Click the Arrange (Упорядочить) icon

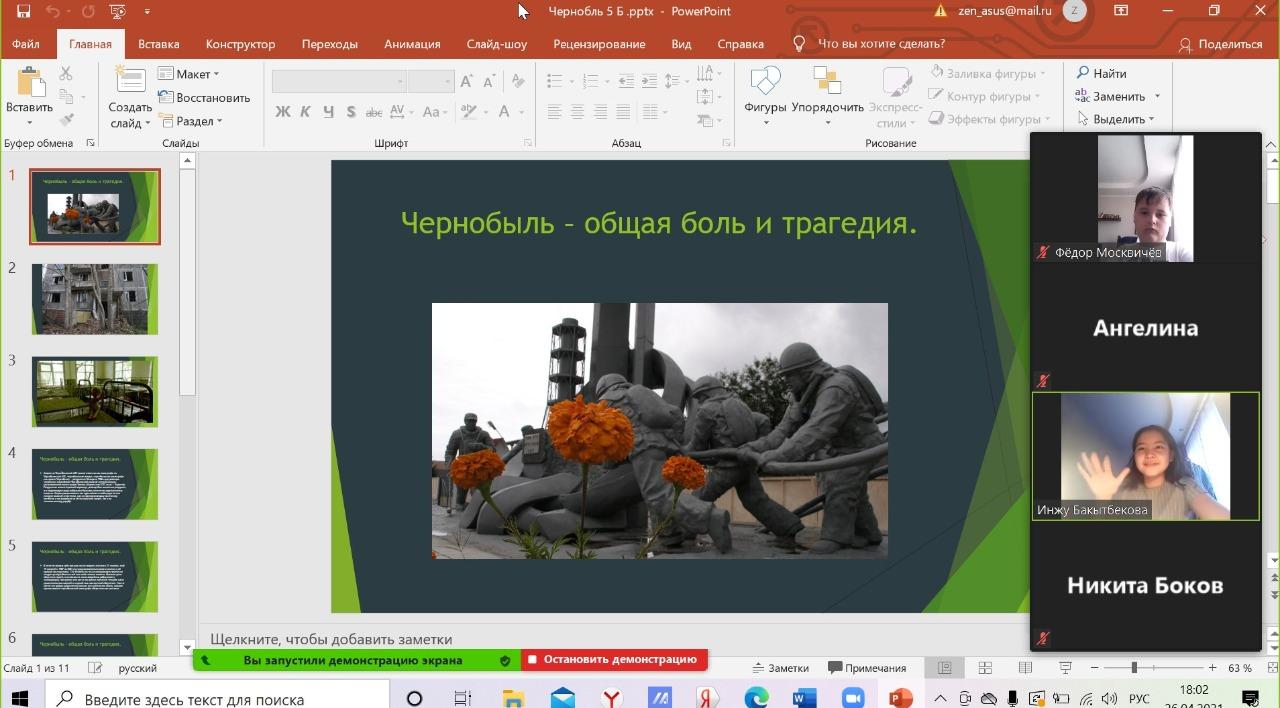point(827,81)
